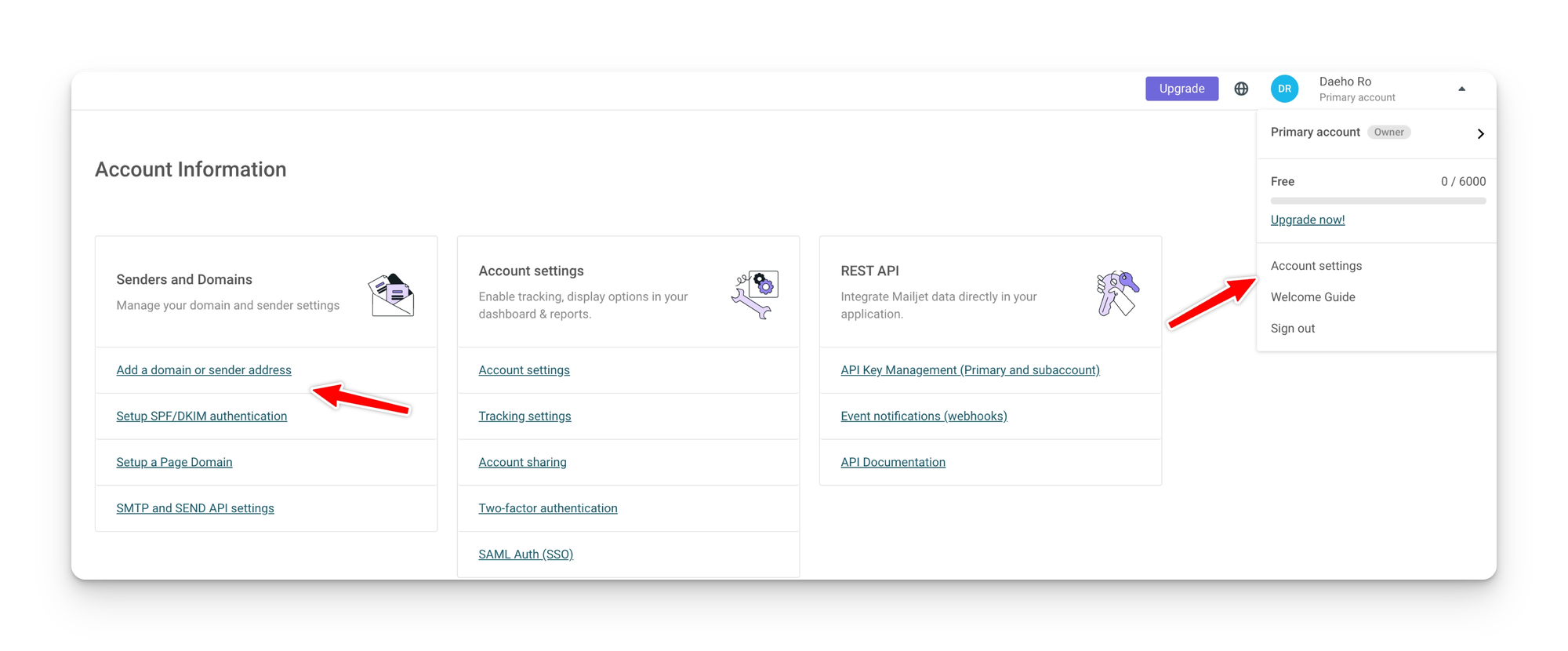Click the Account settings wrench-gear icon
This screenshot has height=651, width=1568.
[755, 294]
